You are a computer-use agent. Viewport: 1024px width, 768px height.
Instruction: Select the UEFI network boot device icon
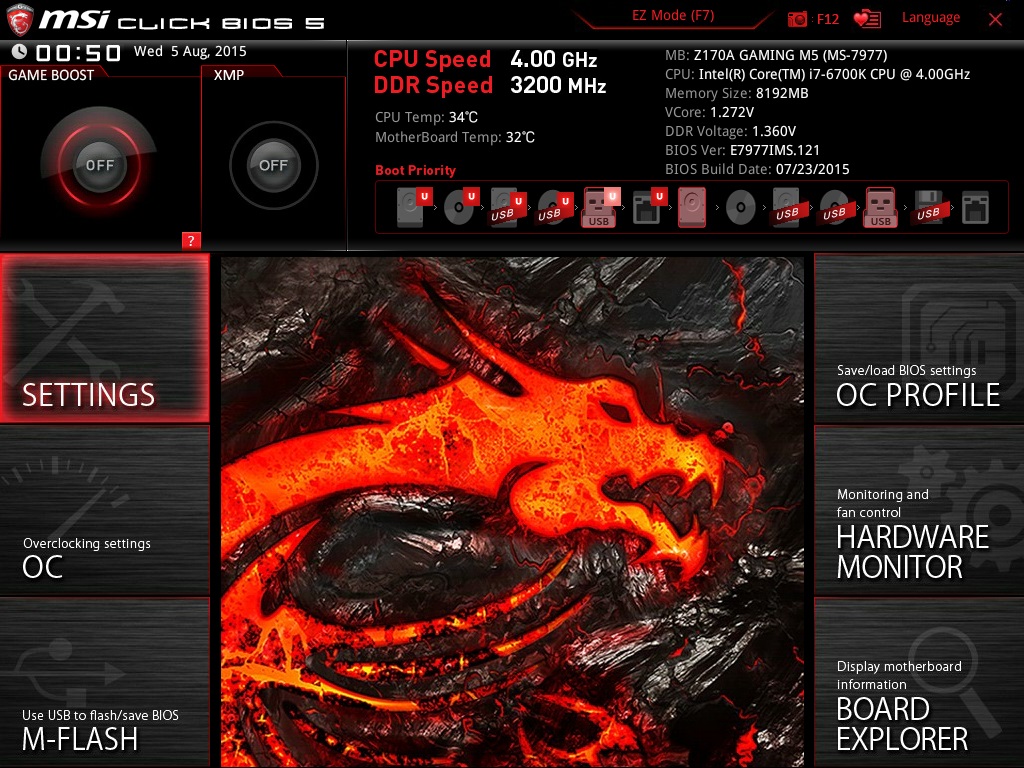pyautogui.click(x=648, y=207)
